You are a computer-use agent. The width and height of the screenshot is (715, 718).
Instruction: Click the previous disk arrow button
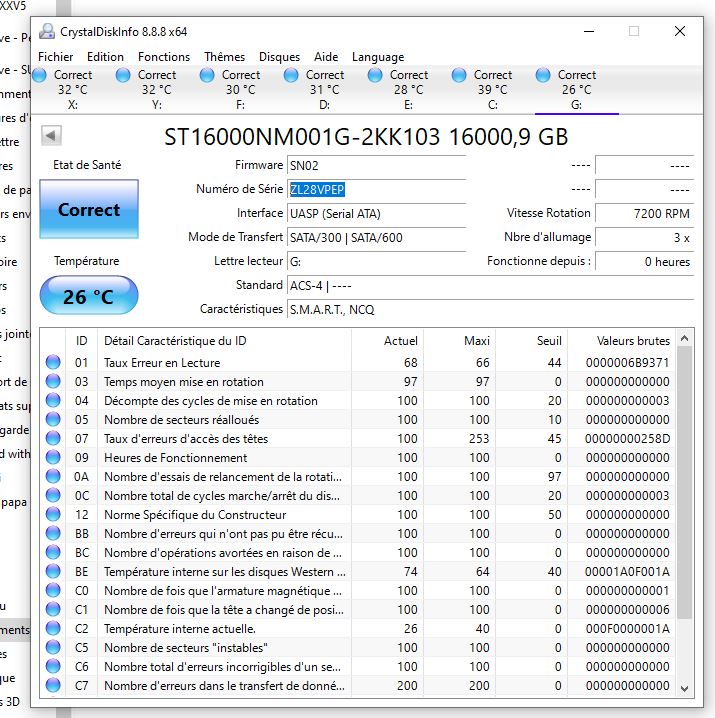pyautogui.click(x=51, y=135)
